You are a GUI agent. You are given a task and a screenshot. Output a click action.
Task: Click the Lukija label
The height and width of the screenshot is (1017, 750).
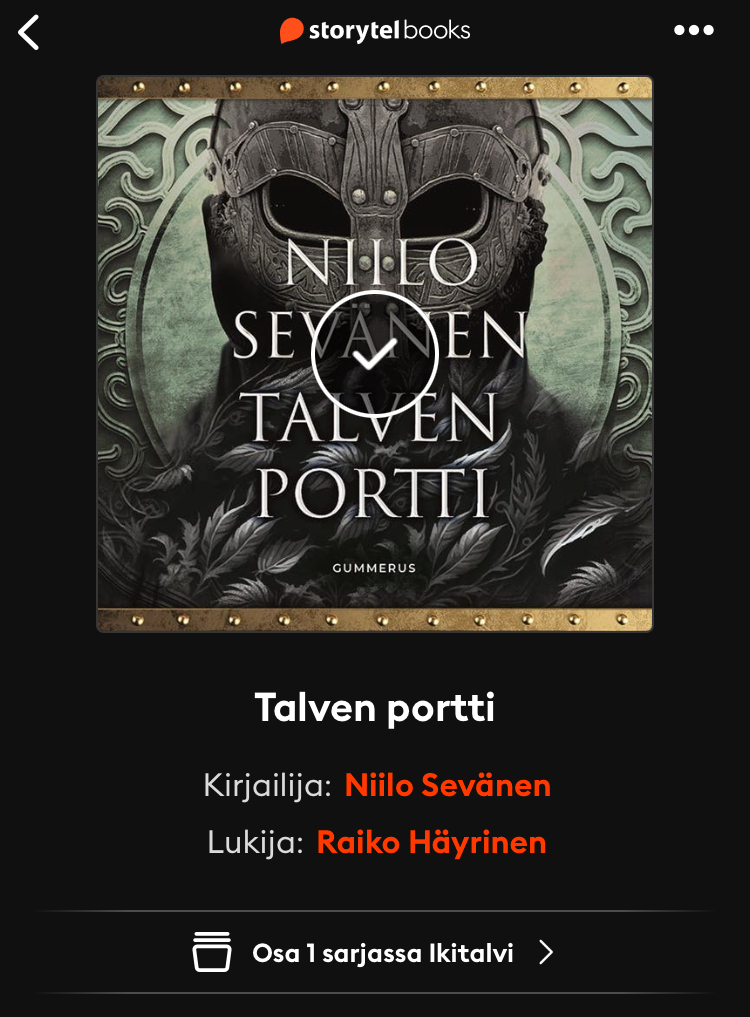(x=256, y=843)
